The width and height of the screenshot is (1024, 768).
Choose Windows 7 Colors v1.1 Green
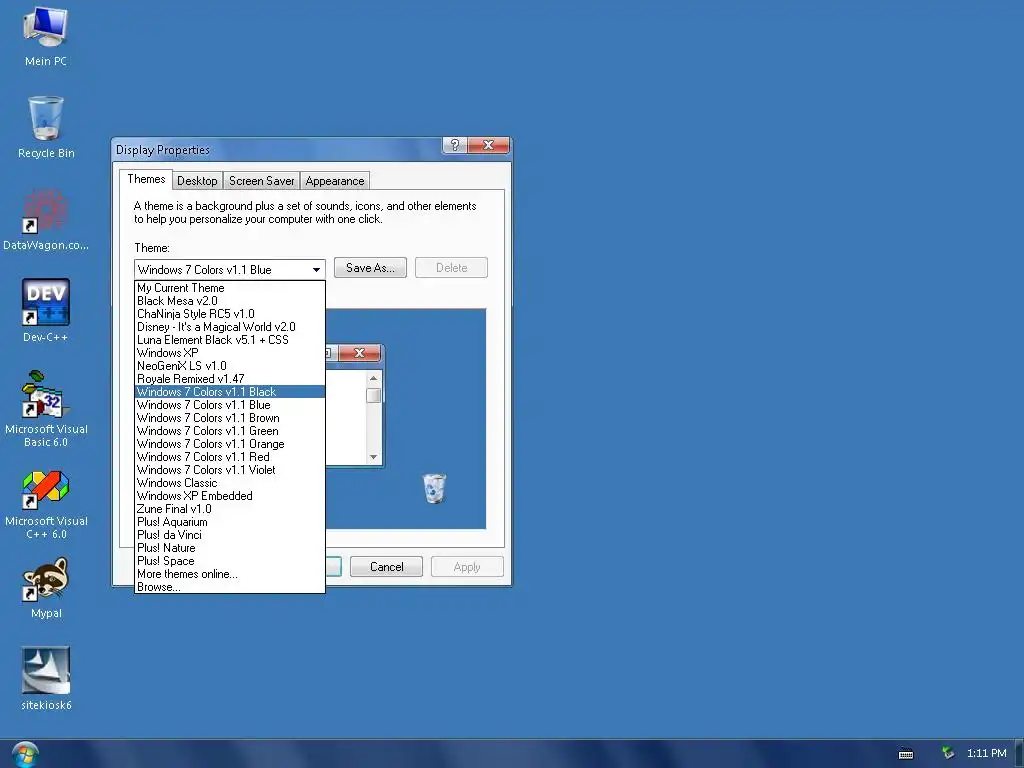coord(230,431)
